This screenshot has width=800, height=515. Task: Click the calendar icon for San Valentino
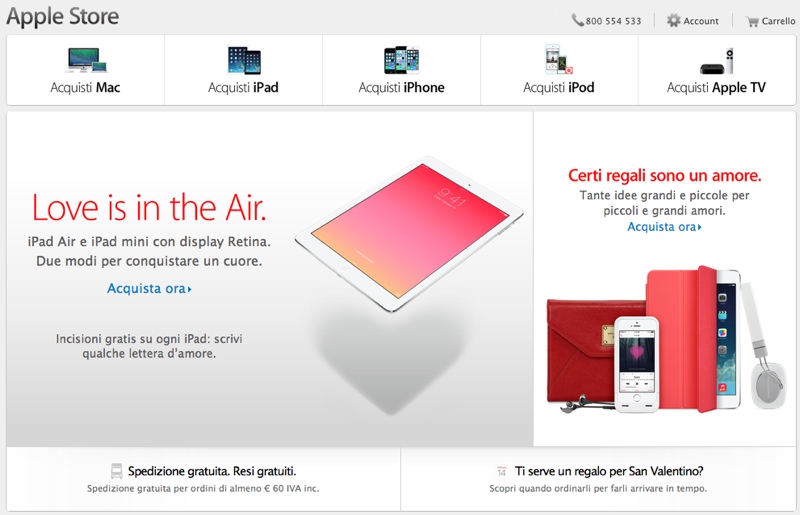[502, 471]
